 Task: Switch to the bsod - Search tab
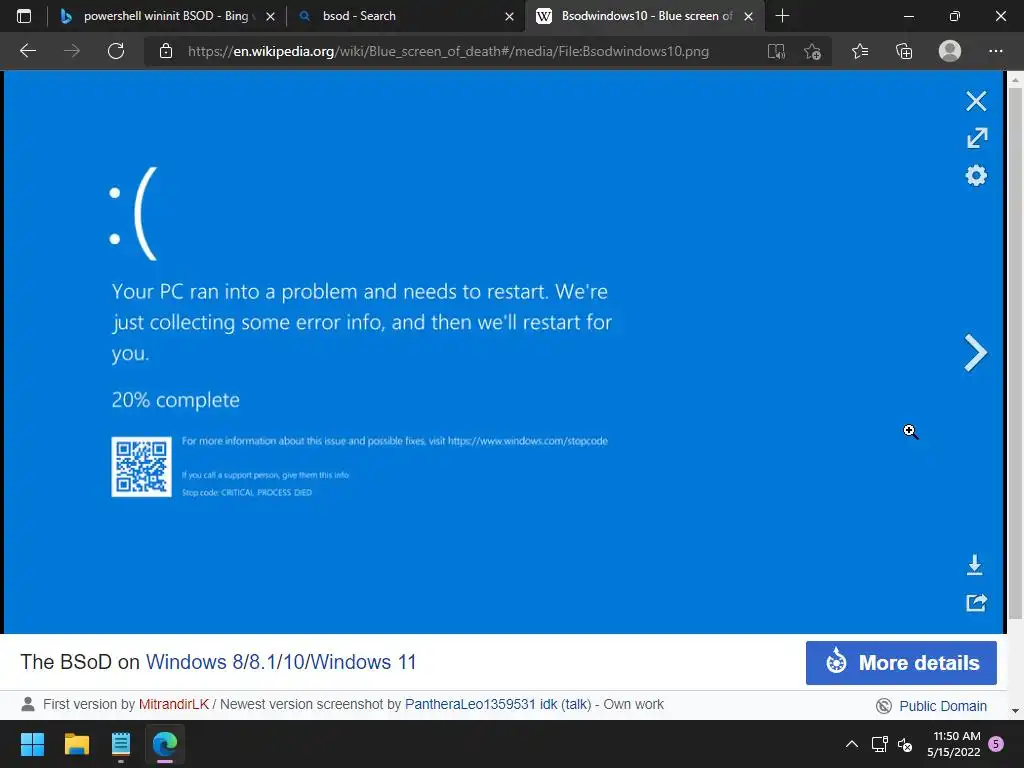point(405,16)
